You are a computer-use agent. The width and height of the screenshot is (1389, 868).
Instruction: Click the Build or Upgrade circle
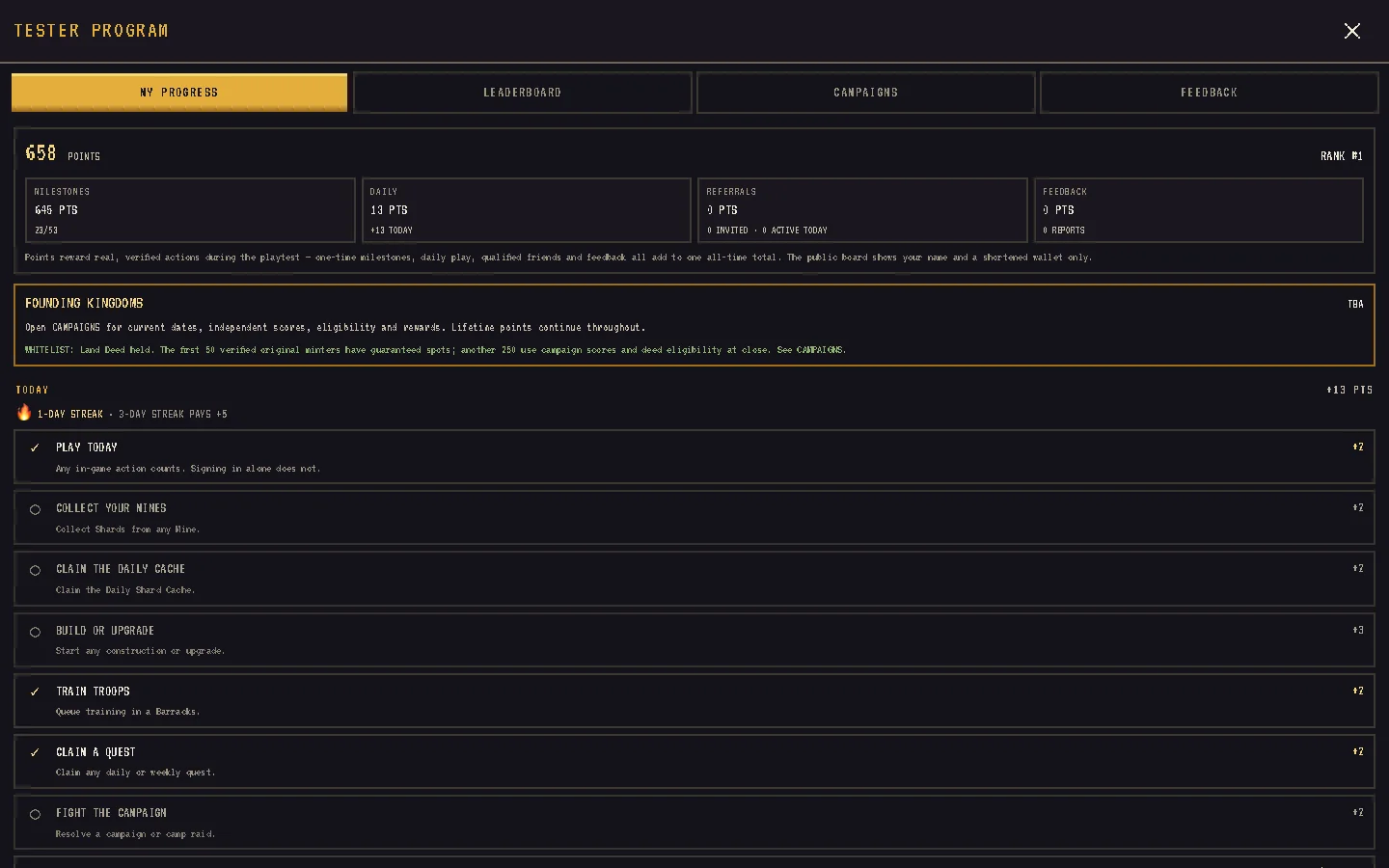pos(35,632)
